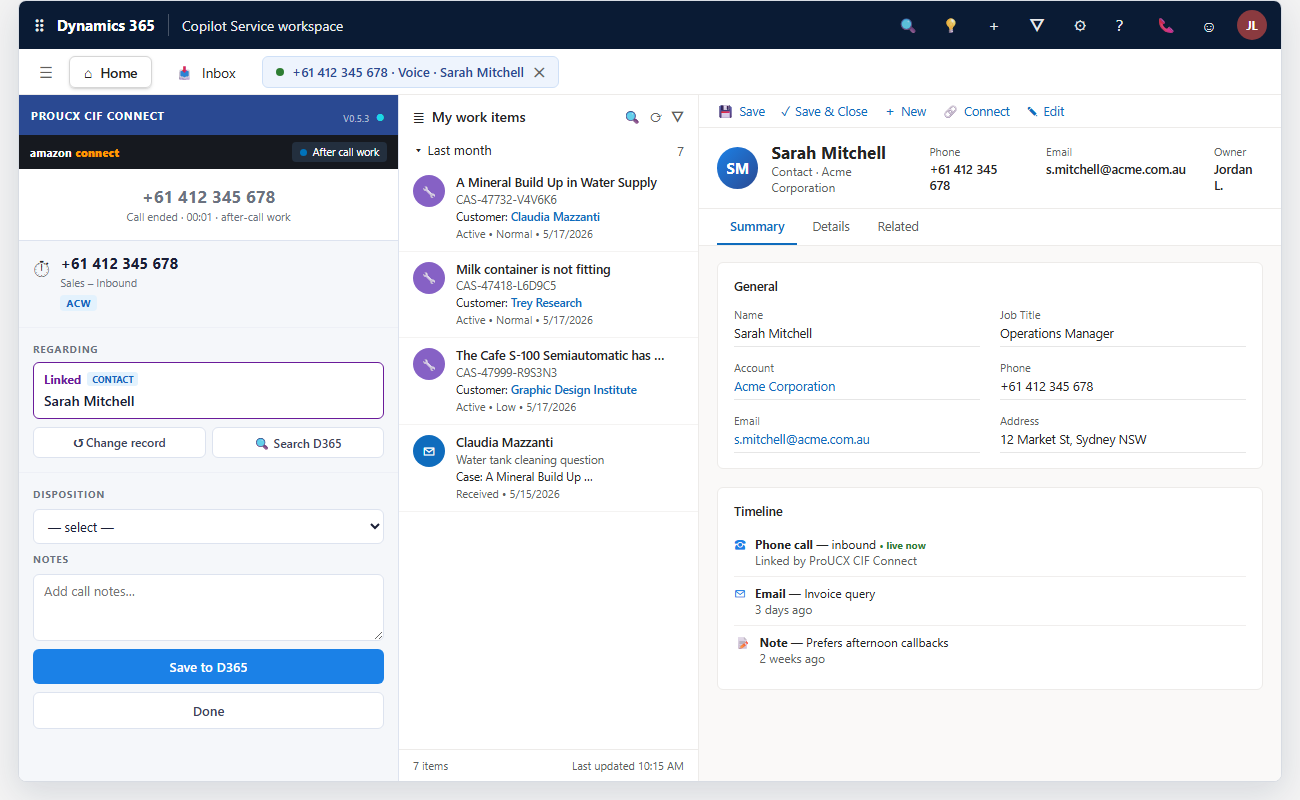The image size is (1300, 800).
Task: Click the case icon for Cafe S-100 item
Action: coord(429,364)
